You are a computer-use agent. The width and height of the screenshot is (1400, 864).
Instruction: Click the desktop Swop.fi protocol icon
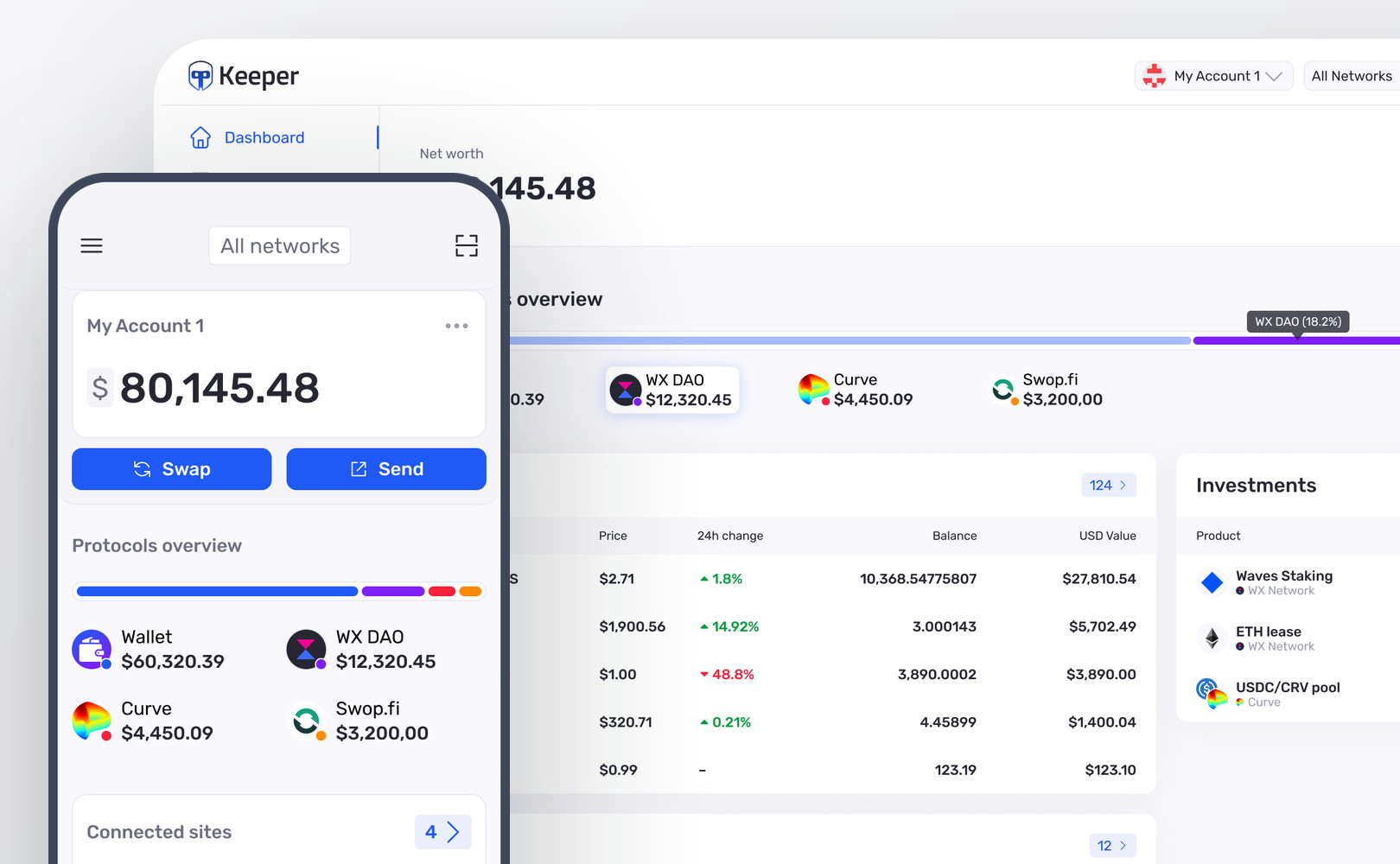point(1003,391)
